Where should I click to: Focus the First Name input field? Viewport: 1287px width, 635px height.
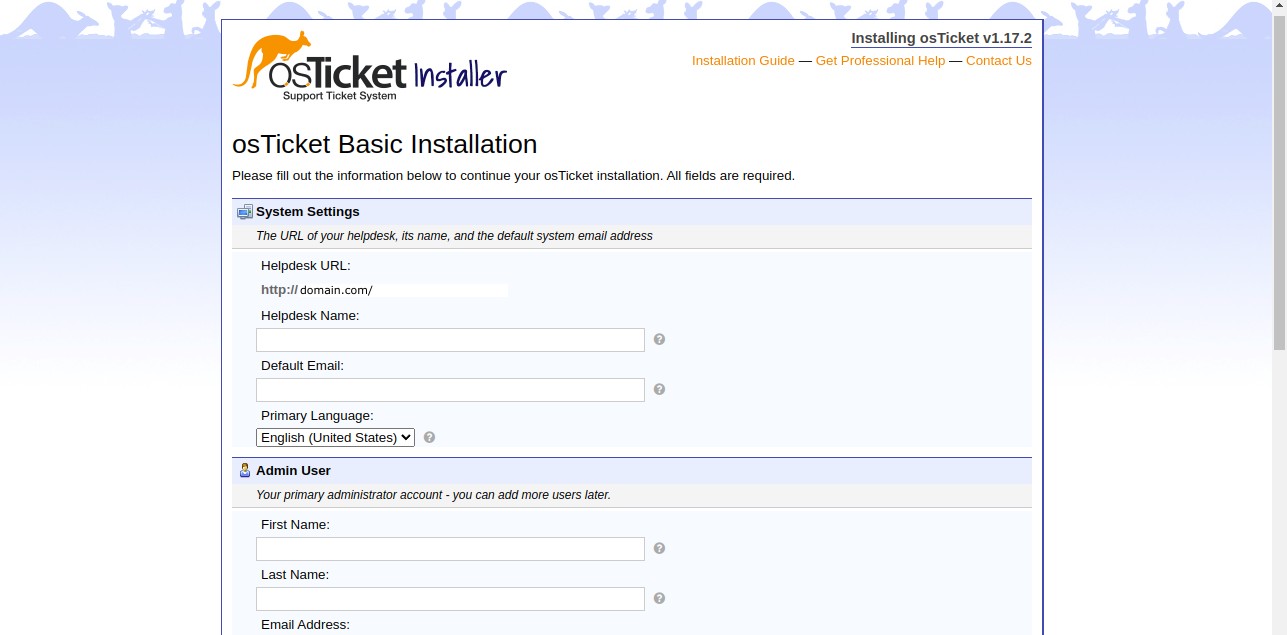(x=450, y=549)
